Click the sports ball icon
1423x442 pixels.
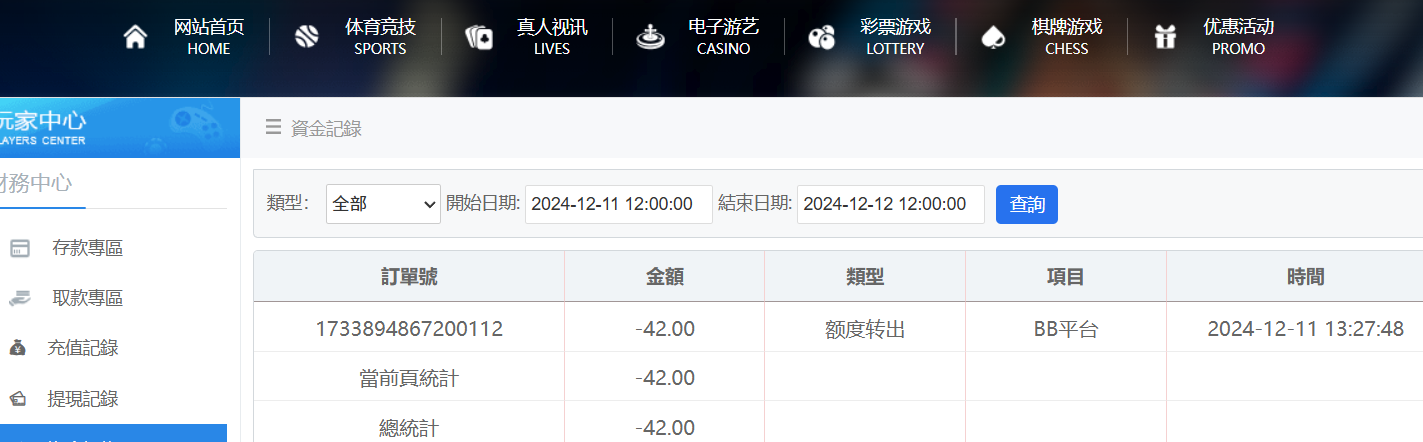pyautogui.click(x=306, y=37)
